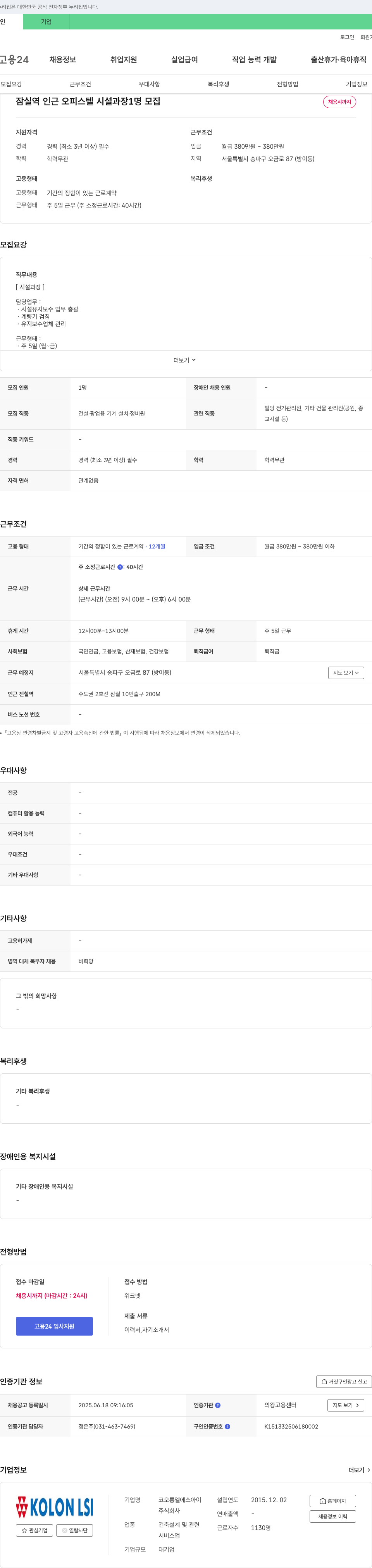The height and width of the screenshot is (1568, 372).
Task: Jump to the 근무조건 section tab
Action: 80,84
